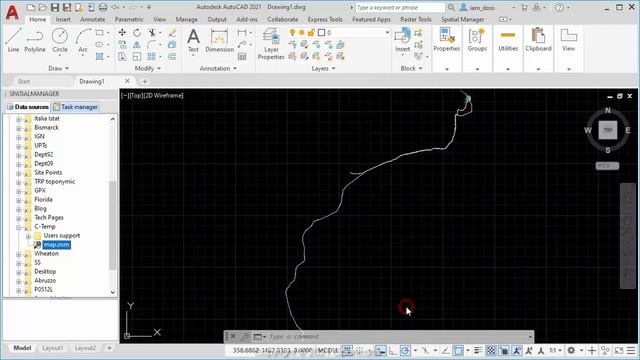Click the Plot printer icon in quick access toolbar
Viewport: 640px width, 360px height.
point(103,7)
